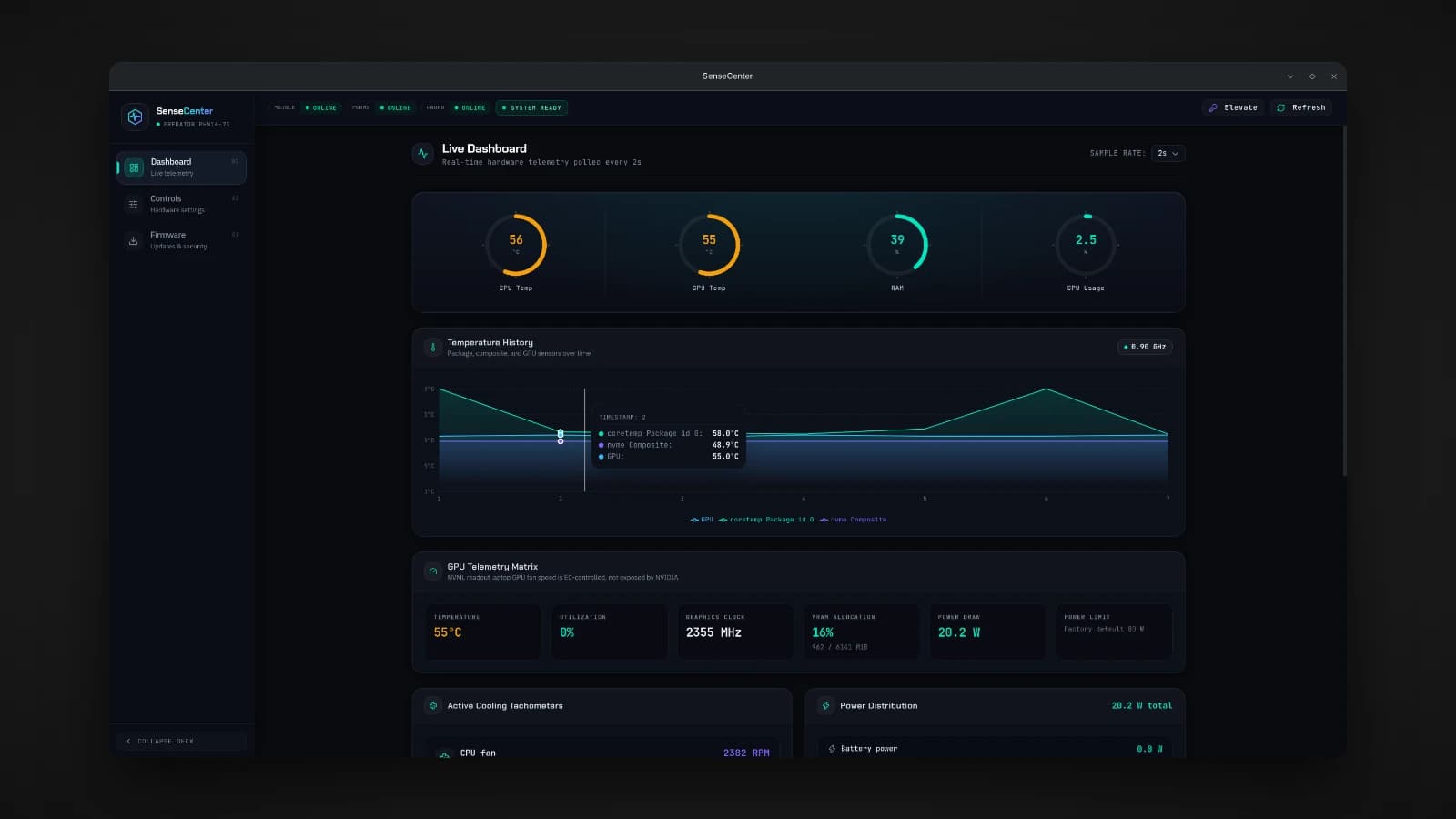Switch to Controls Hardware settings page
This screenshot has height=819, width=1456.
(x=182, y=204)
